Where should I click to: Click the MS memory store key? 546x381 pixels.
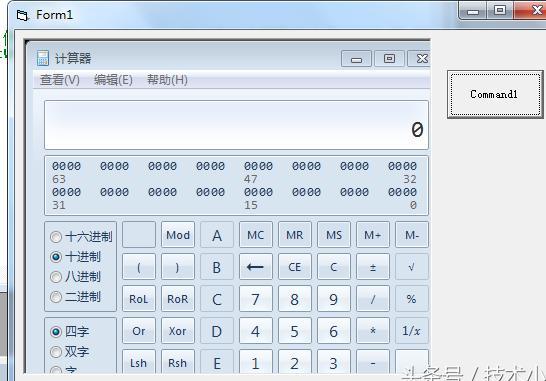click(334, 235)
